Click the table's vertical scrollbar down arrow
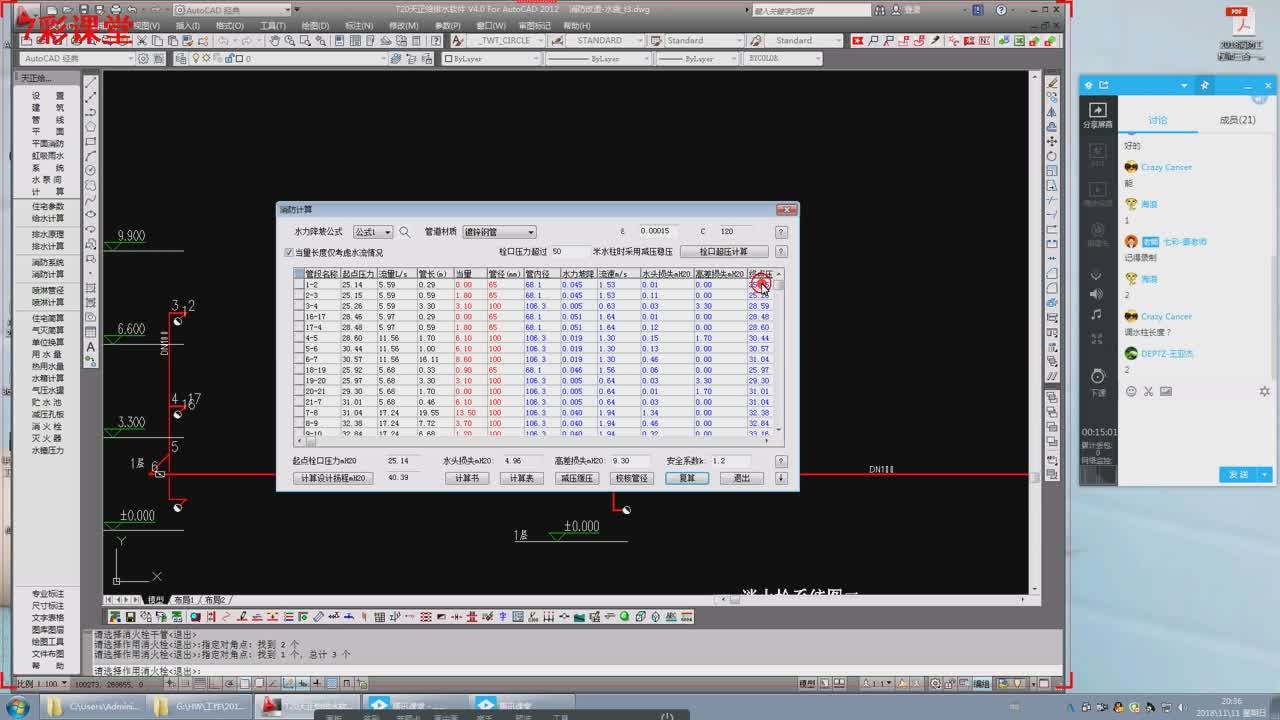 [x=779, y=432]
